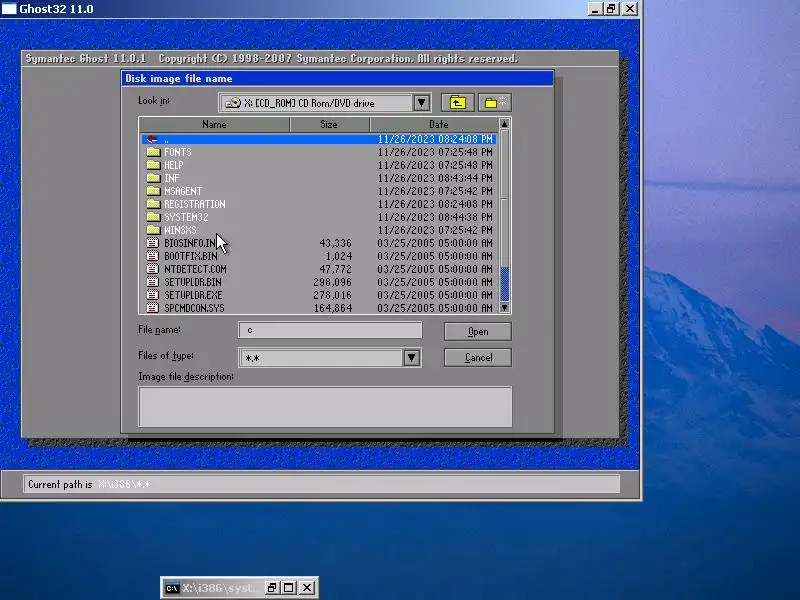Click the Open button
This screenshot has height=600, width=800.
(478, 332)
